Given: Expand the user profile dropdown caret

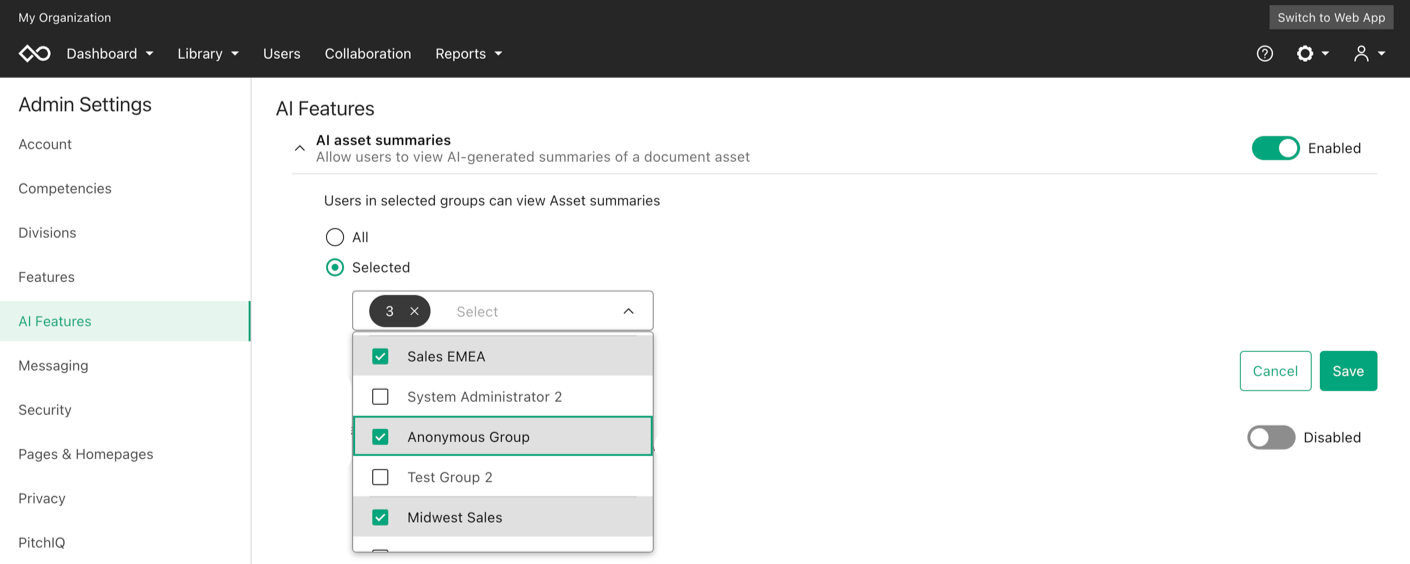Looking at the screenshot, I should pyautogui.click(x=1381, y=54).
